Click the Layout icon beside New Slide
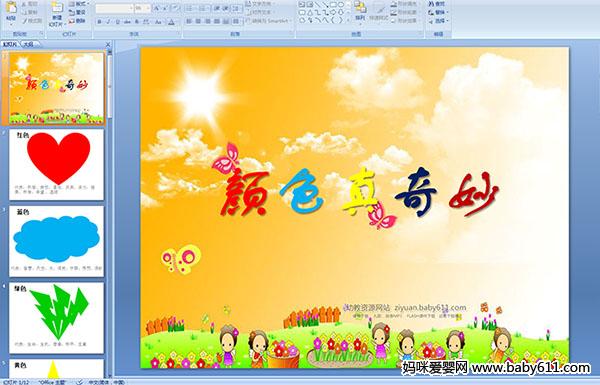 point(78,4)
